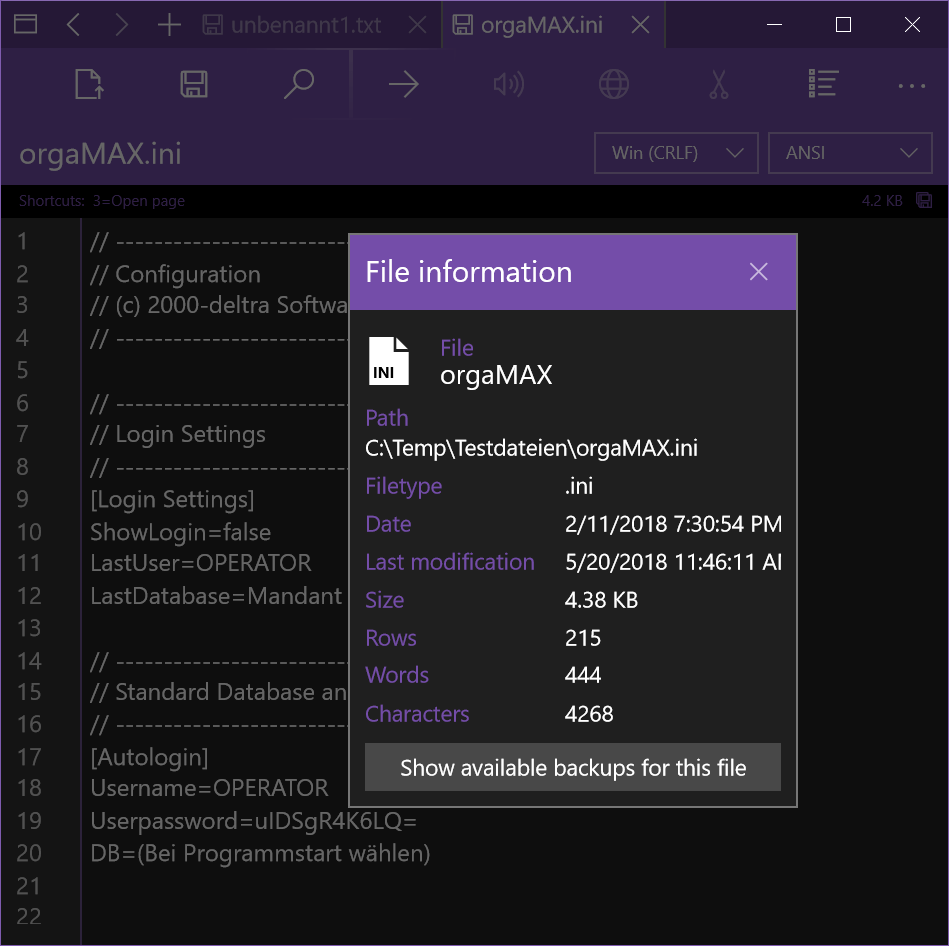Open the more options ellipsis menu
The image size is (949, 946).
(911, 86)
